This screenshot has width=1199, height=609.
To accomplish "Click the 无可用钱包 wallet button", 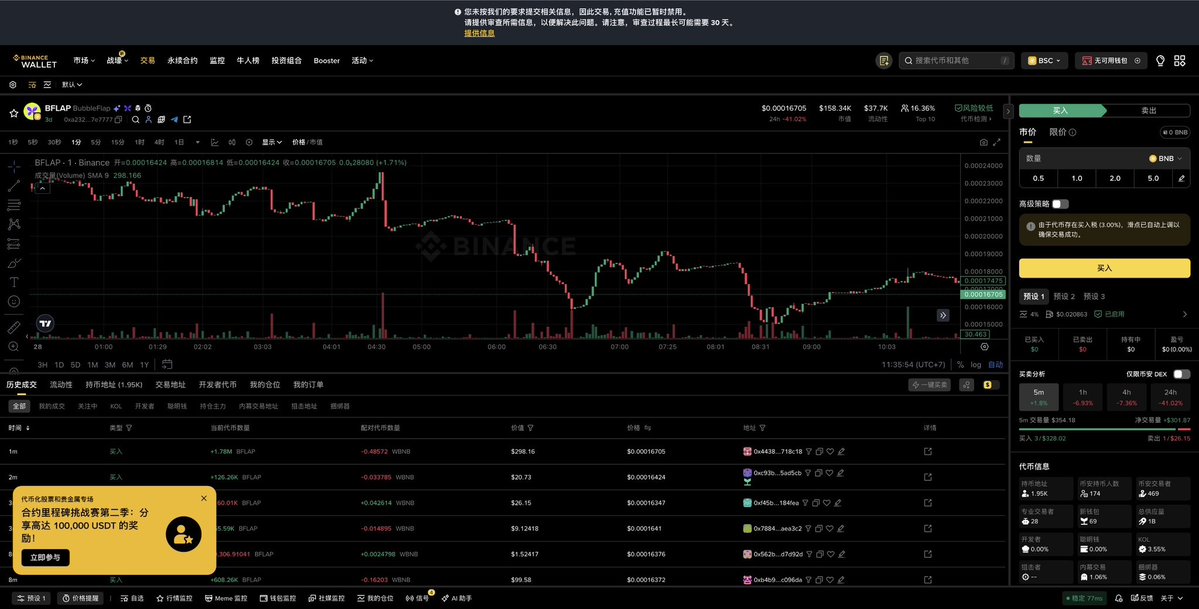I will tap(1110, 60).
